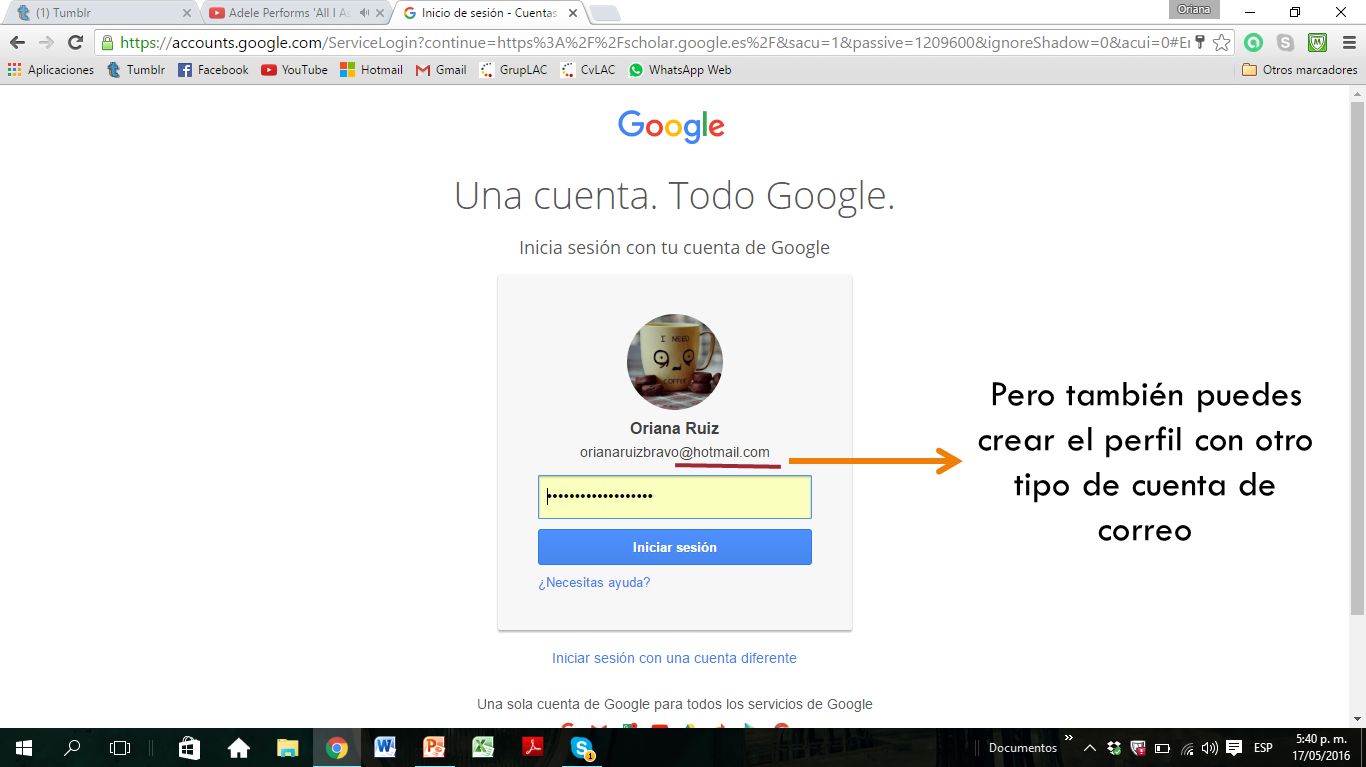The height and width of the screenshot is (767, 1366).
Task: Click the orianaruizbravo@hotmail.com email text
Action: pyautogui.click(x=675, y=452)
